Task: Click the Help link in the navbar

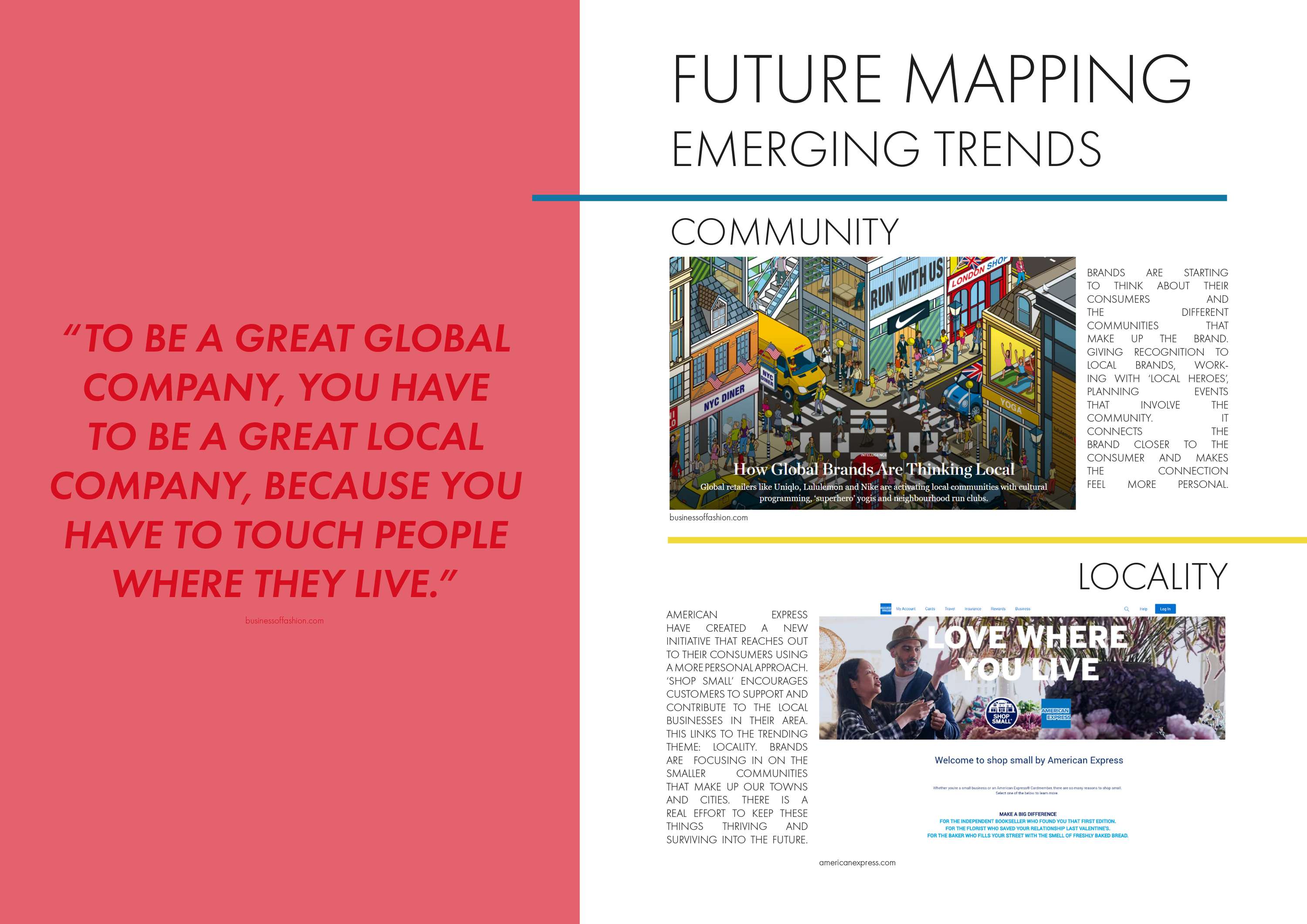Action: tap(1144, 609)
